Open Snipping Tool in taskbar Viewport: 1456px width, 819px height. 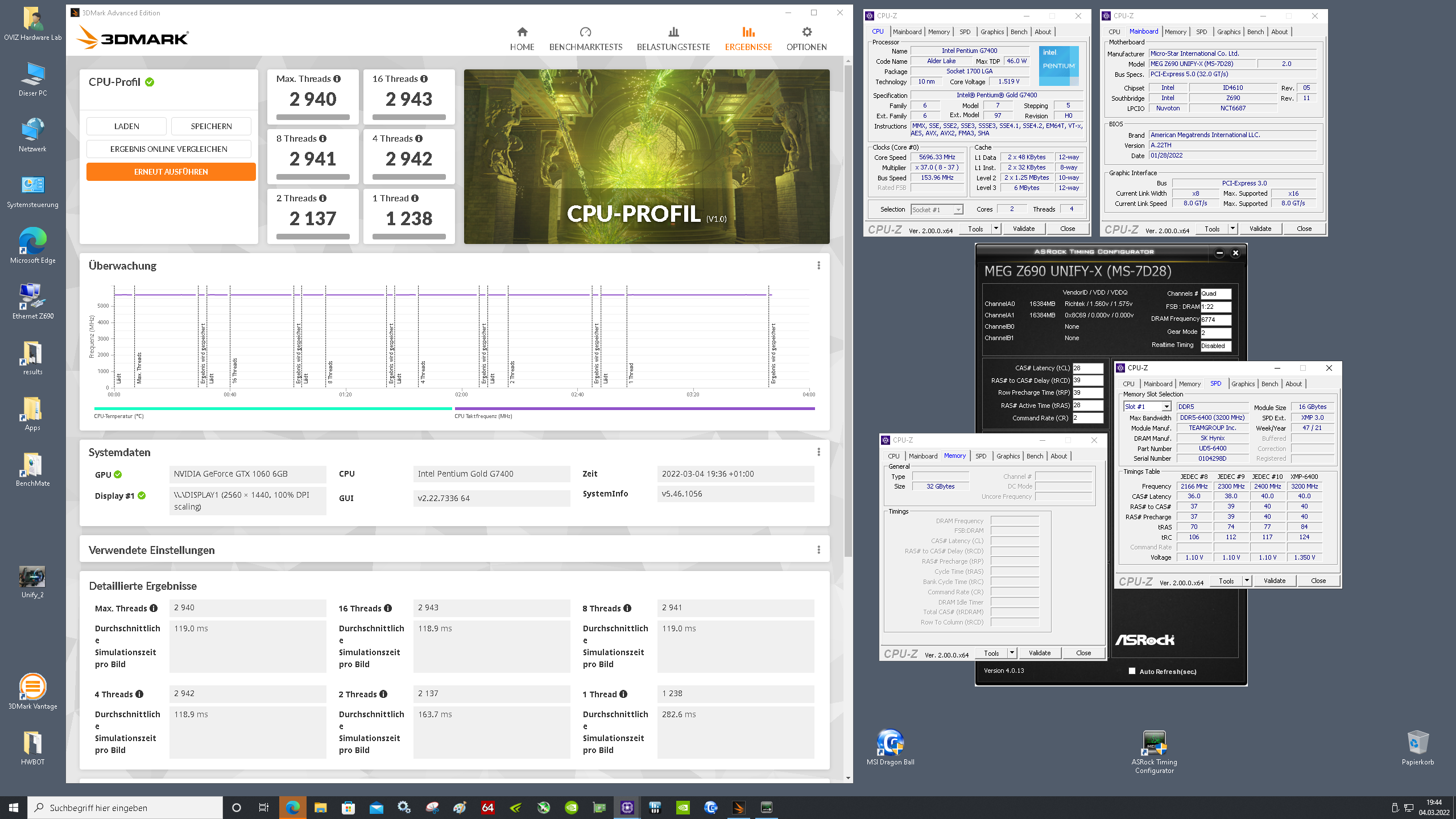pos(432,808)
